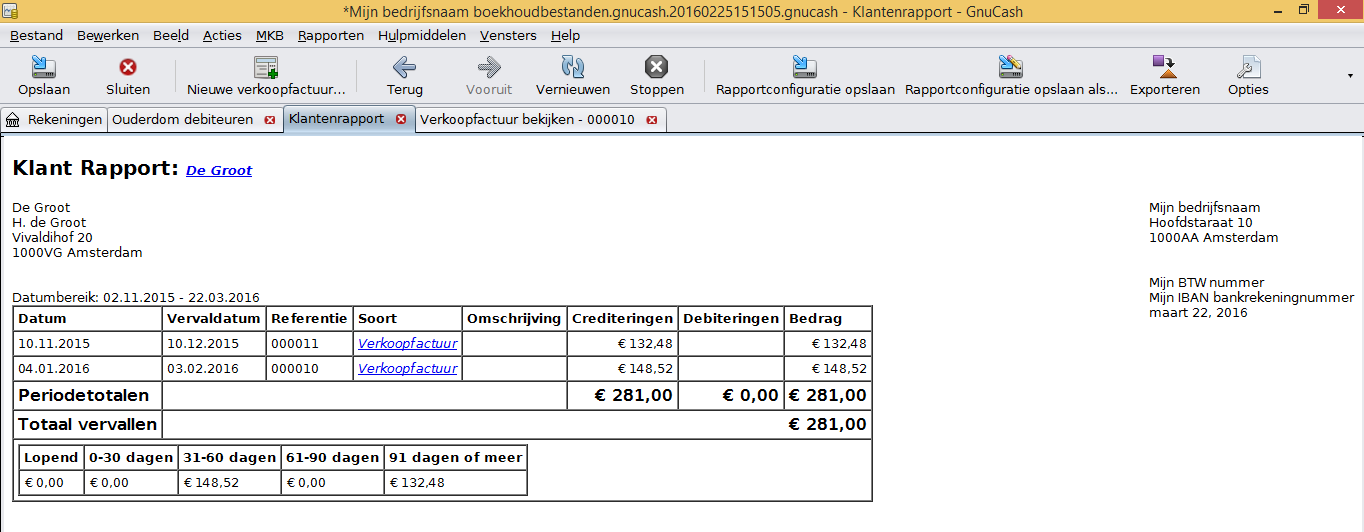Refresh report with Vernieuwen icon
The height and width of the screenshot is (532, 1364).
(x=573, y=67)
